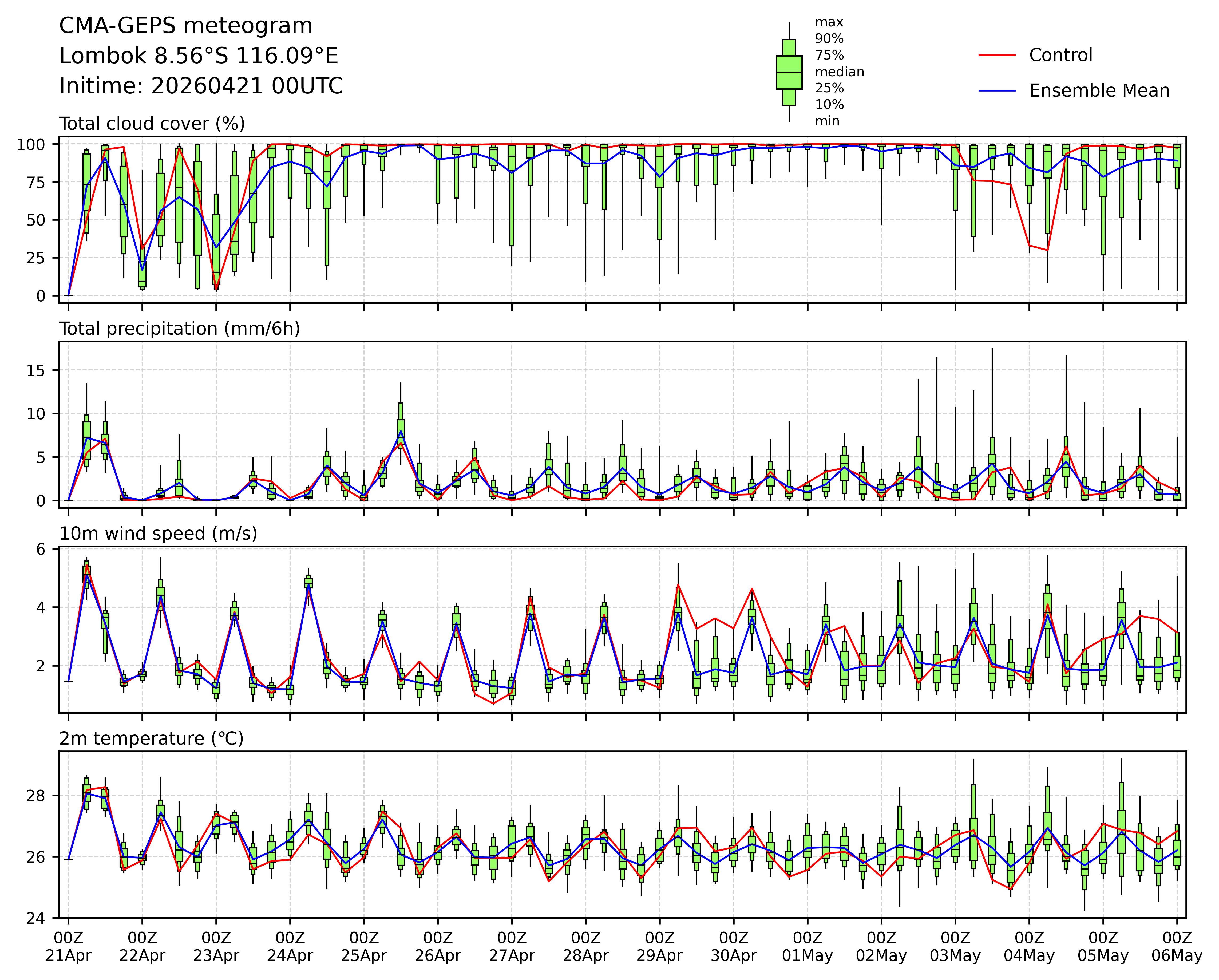Click the Total precipitation (mm/6h) panel title

(180, 329)
